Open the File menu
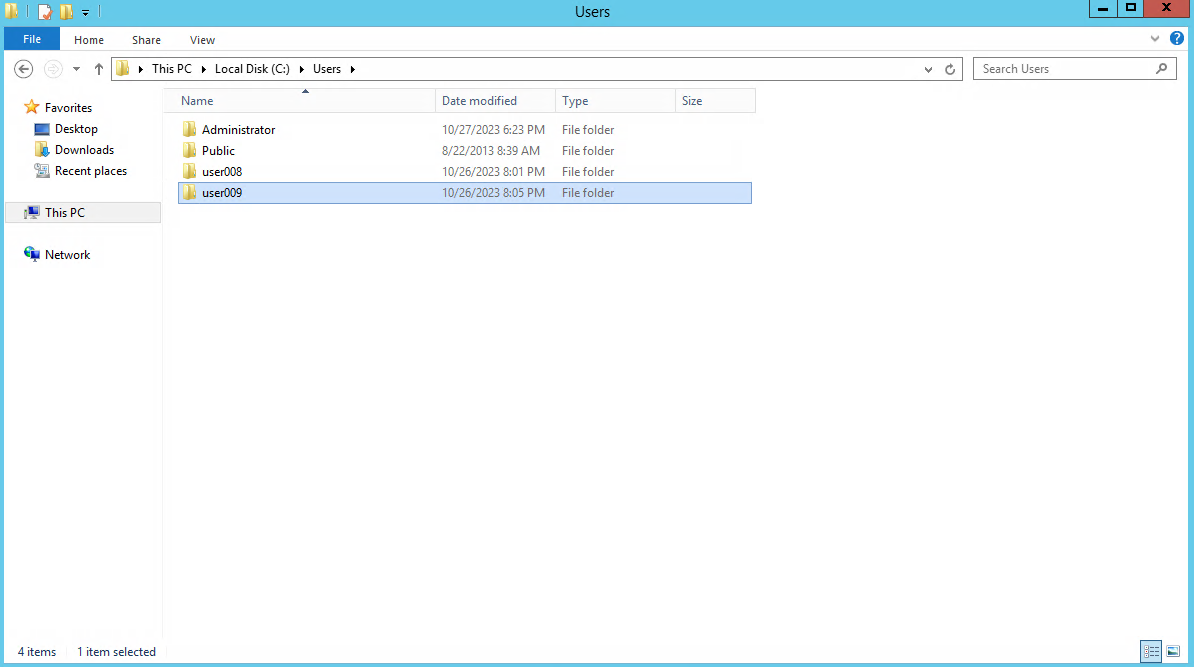 click(x=32, y=39)
